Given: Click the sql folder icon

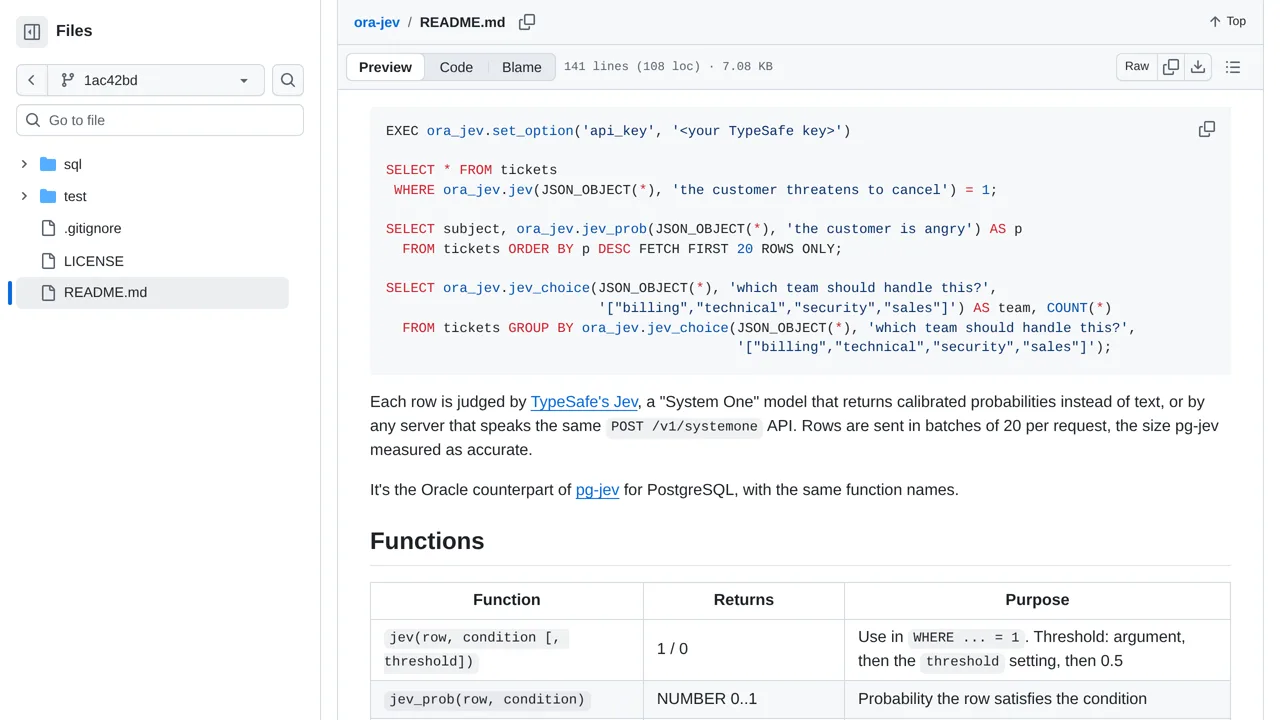Looking at the screenshot, I should (x=48, y=164).
